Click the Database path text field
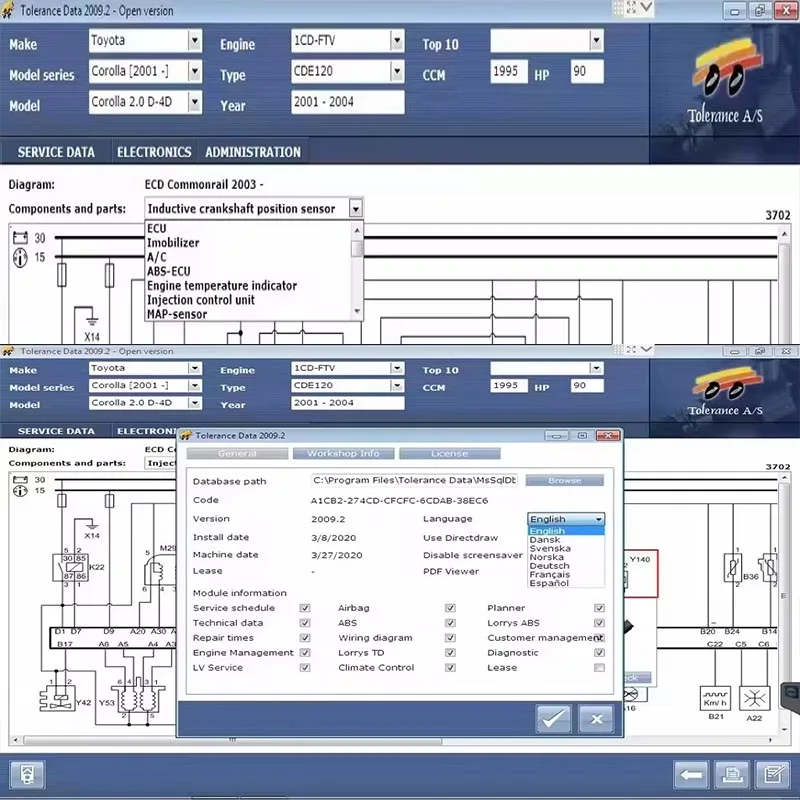The image size is (800, 800). [414, 480]
